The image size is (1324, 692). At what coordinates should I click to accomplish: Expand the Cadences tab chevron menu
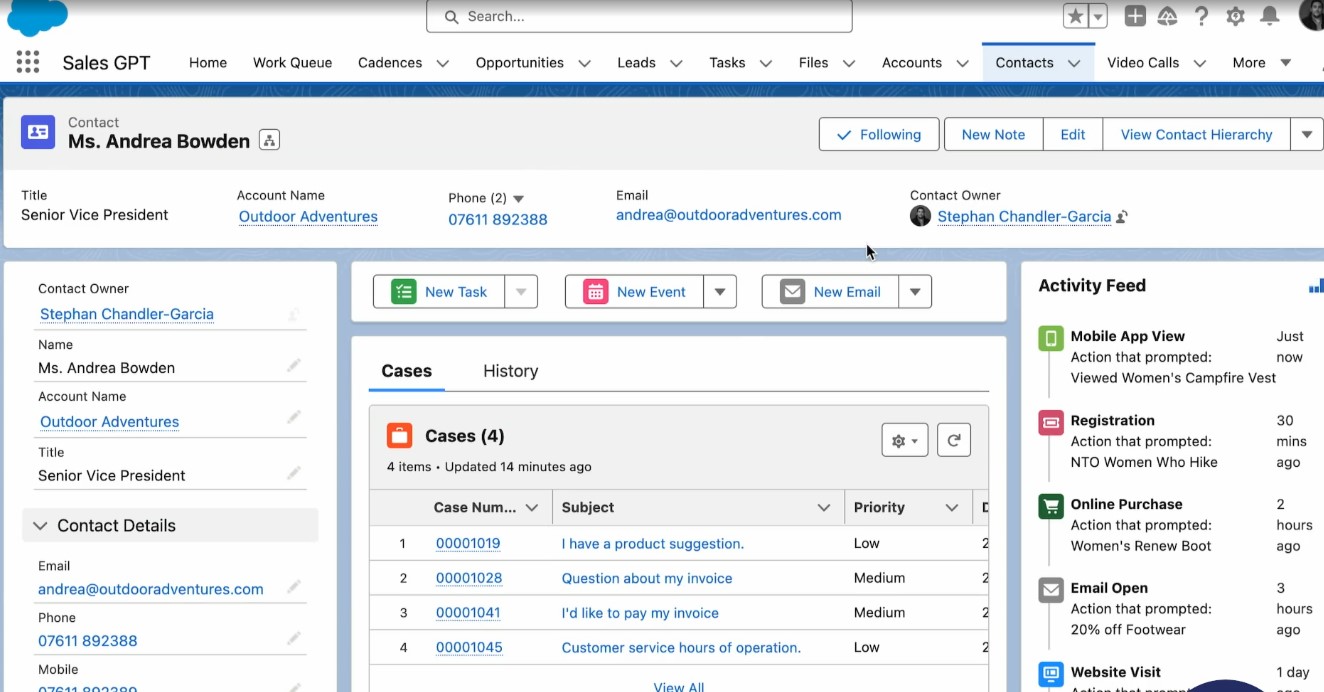point(442,63)
